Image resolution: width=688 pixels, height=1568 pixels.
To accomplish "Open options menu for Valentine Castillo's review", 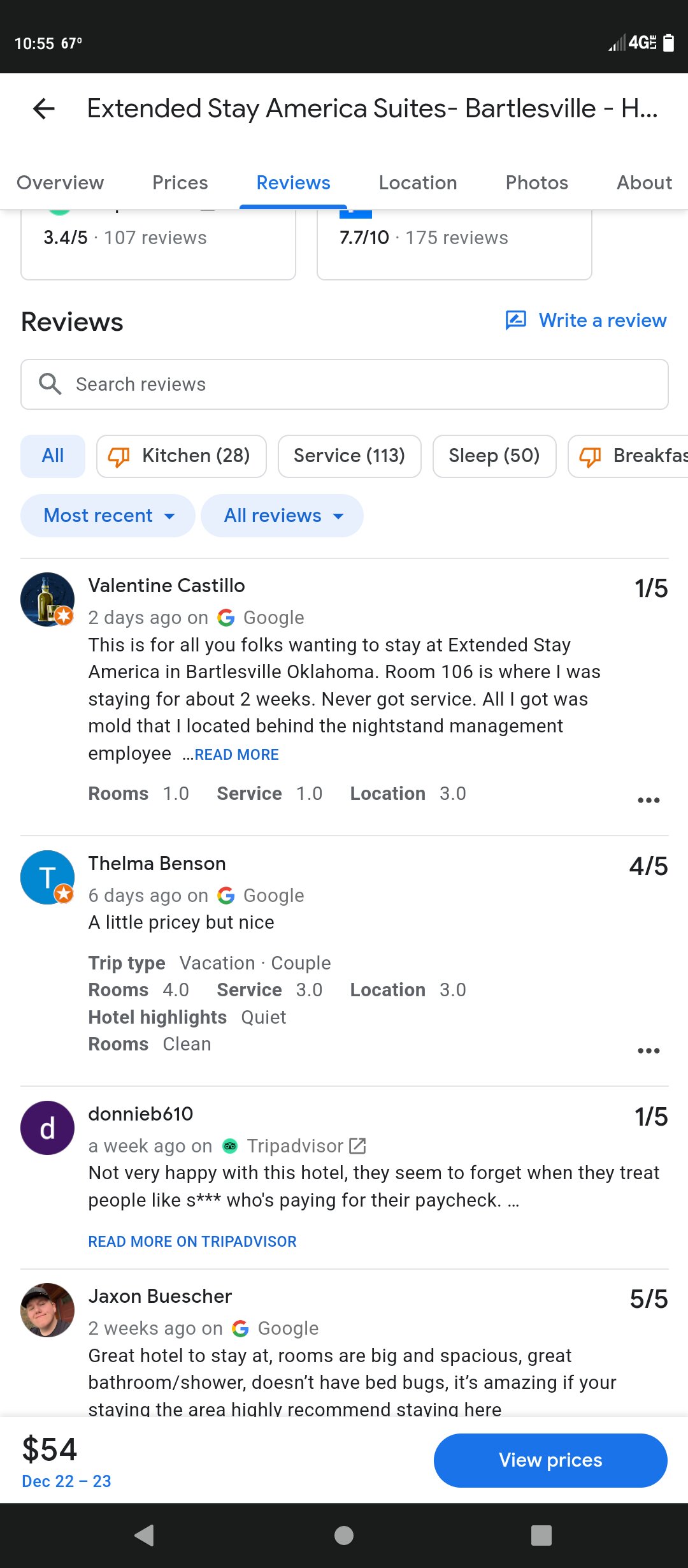I will pos(649,800).
